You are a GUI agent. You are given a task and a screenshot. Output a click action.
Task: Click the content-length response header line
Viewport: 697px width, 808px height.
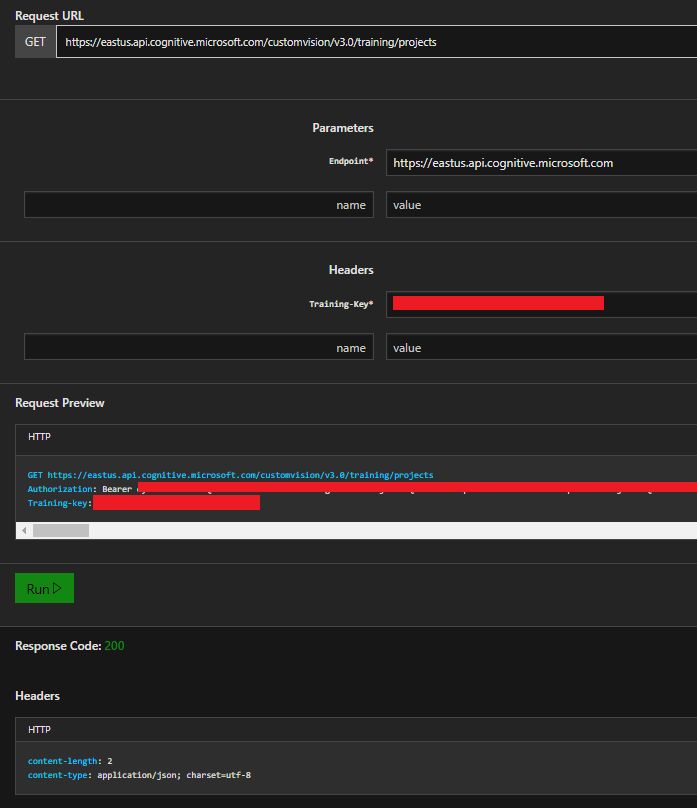70,761
